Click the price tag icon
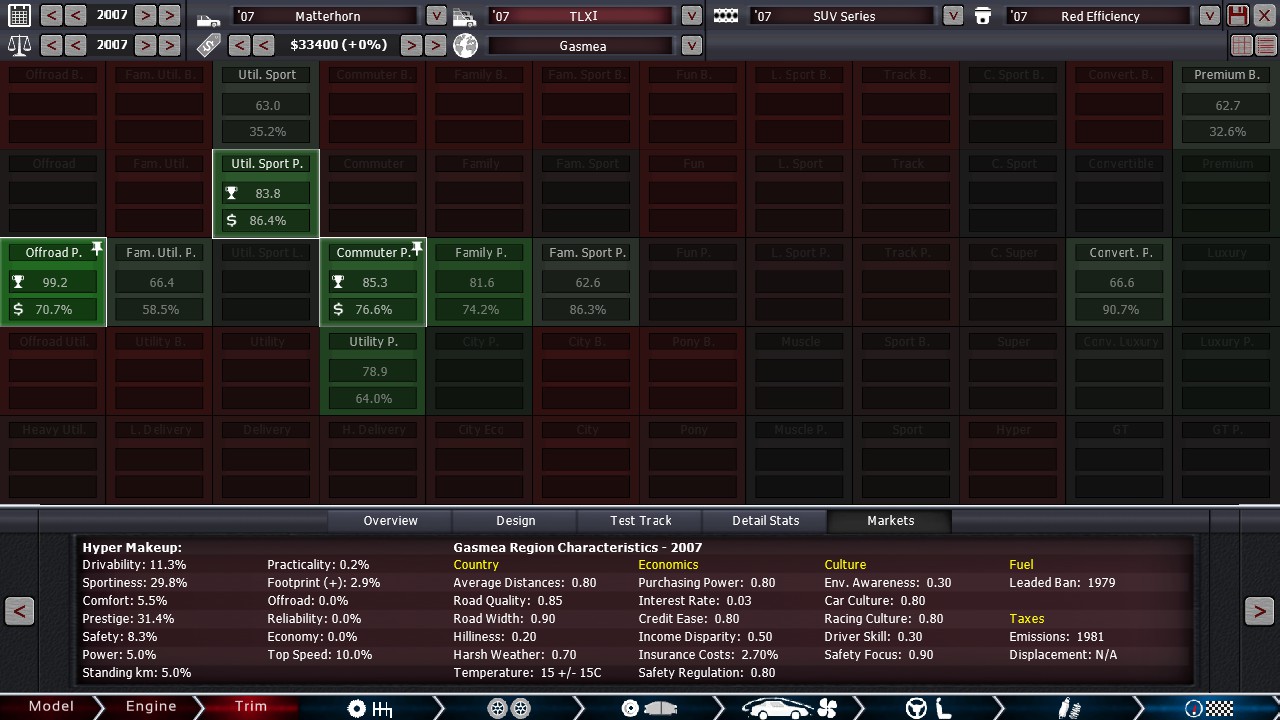The width and height of the screenshot is (1280, 720). 208,45
